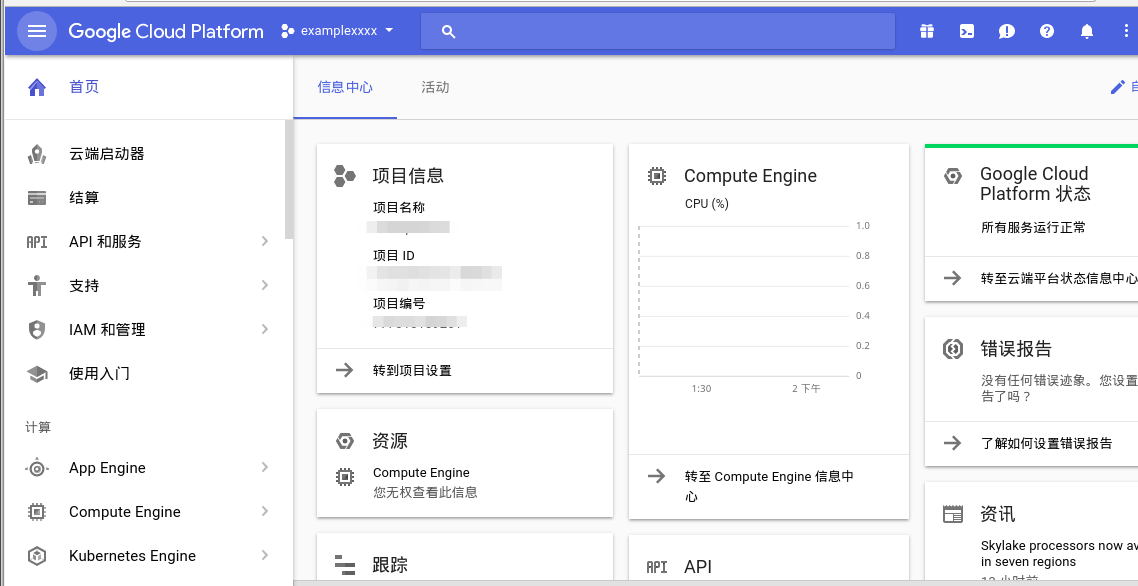Focus the top search input field
1138x586 pixels.
pos(658,31)
